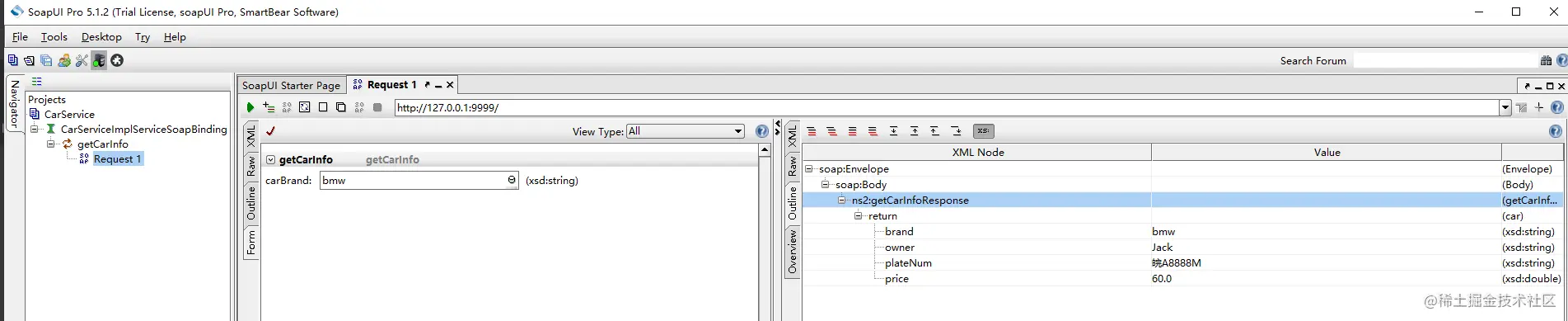
Task: Switch request editor to Form tab
Action: [251, 243]
